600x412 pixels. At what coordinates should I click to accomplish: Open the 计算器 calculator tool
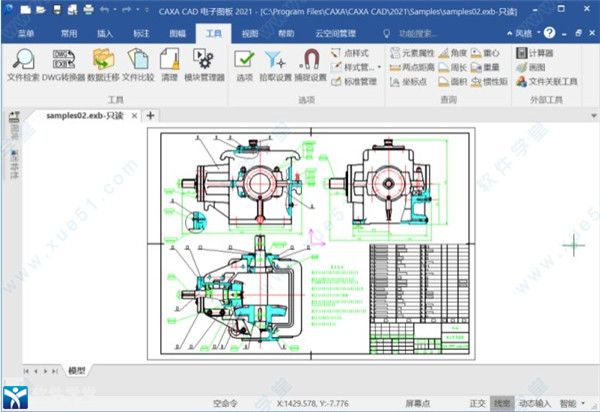coord(540,52)
